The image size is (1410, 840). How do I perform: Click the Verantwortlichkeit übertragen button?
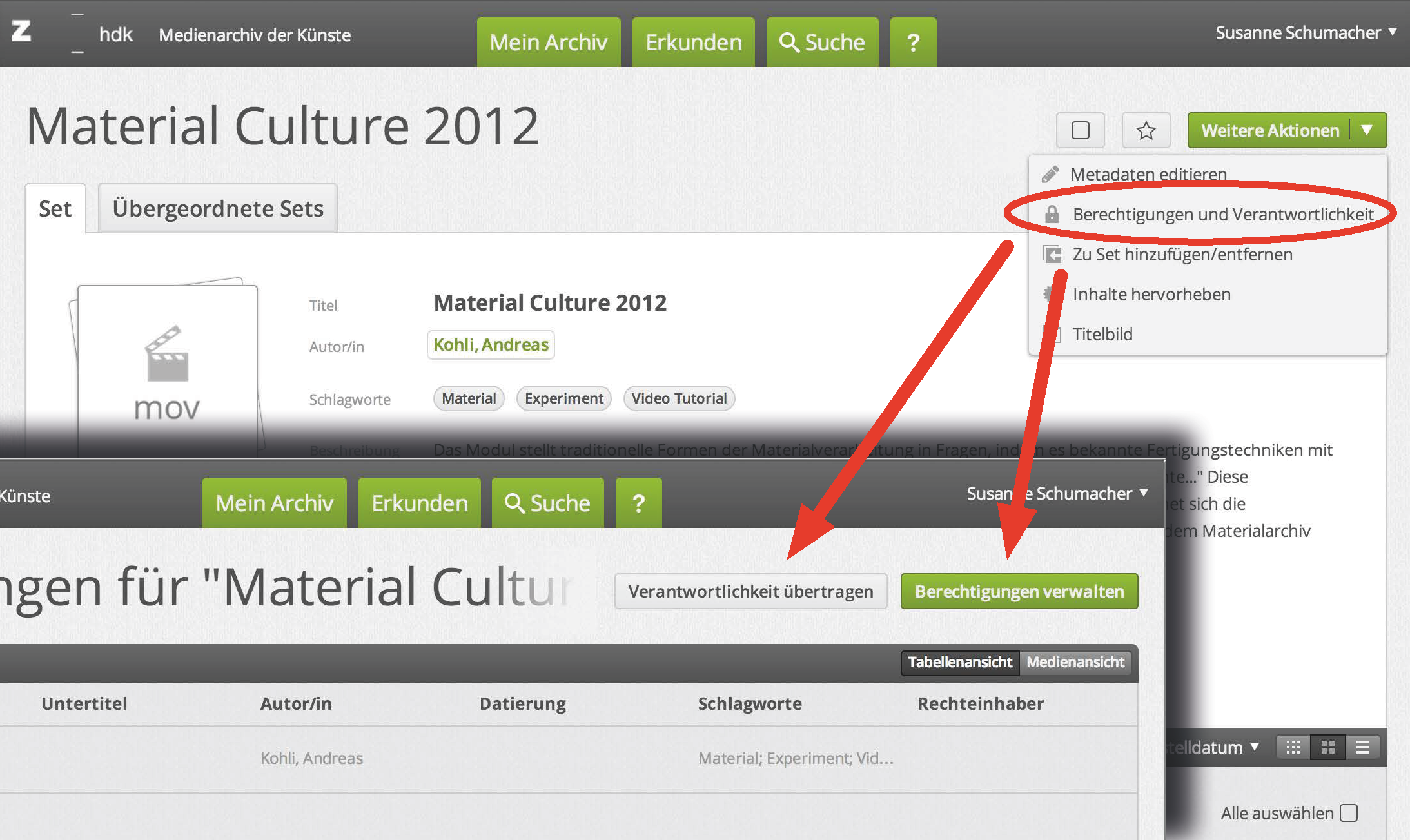coord(750,591)
